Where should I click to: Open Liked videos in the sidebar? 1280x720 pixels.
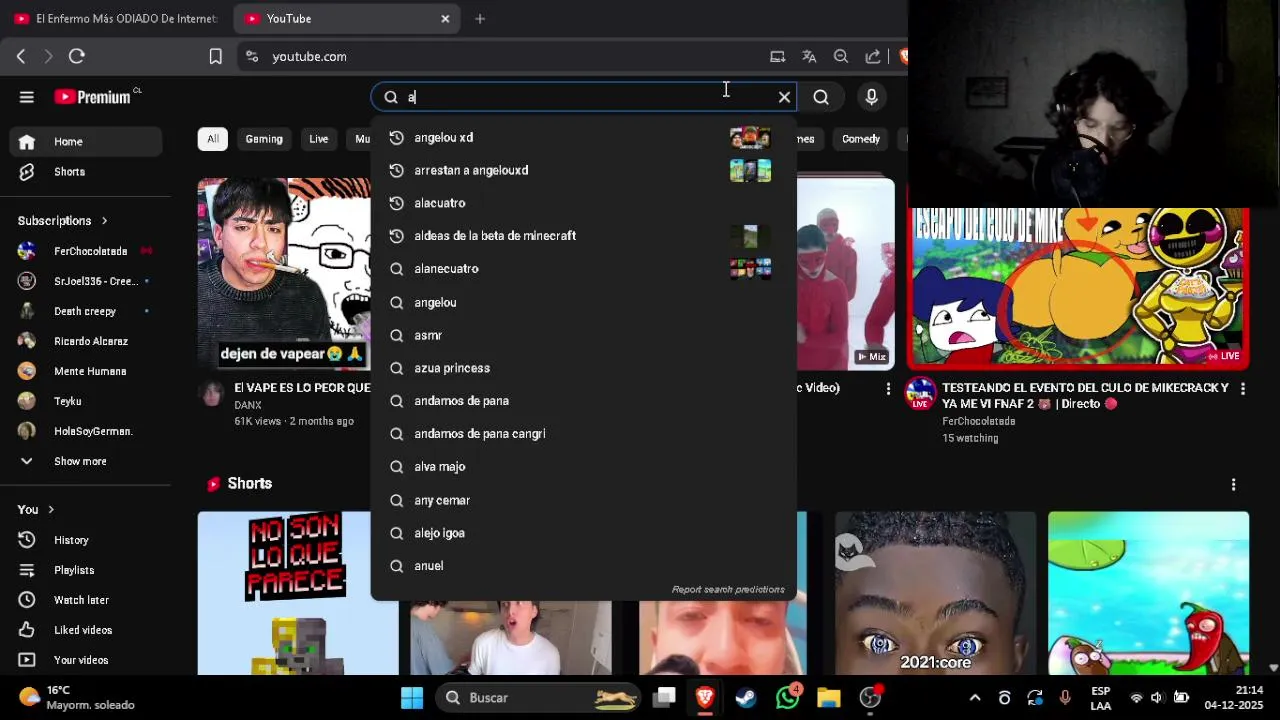click(x=86, y=630)
